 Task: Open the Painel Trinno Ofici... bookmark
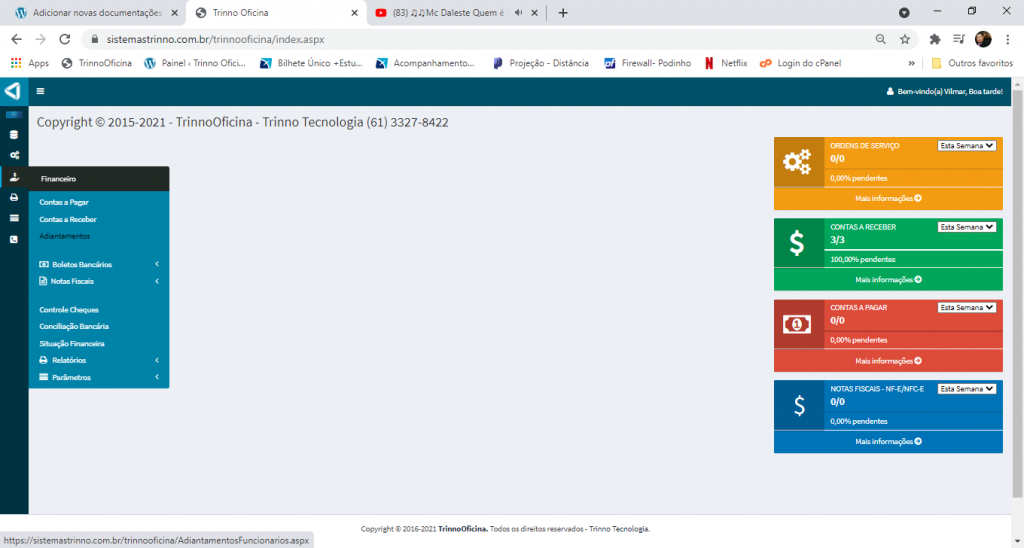click(x=195, y=63)
